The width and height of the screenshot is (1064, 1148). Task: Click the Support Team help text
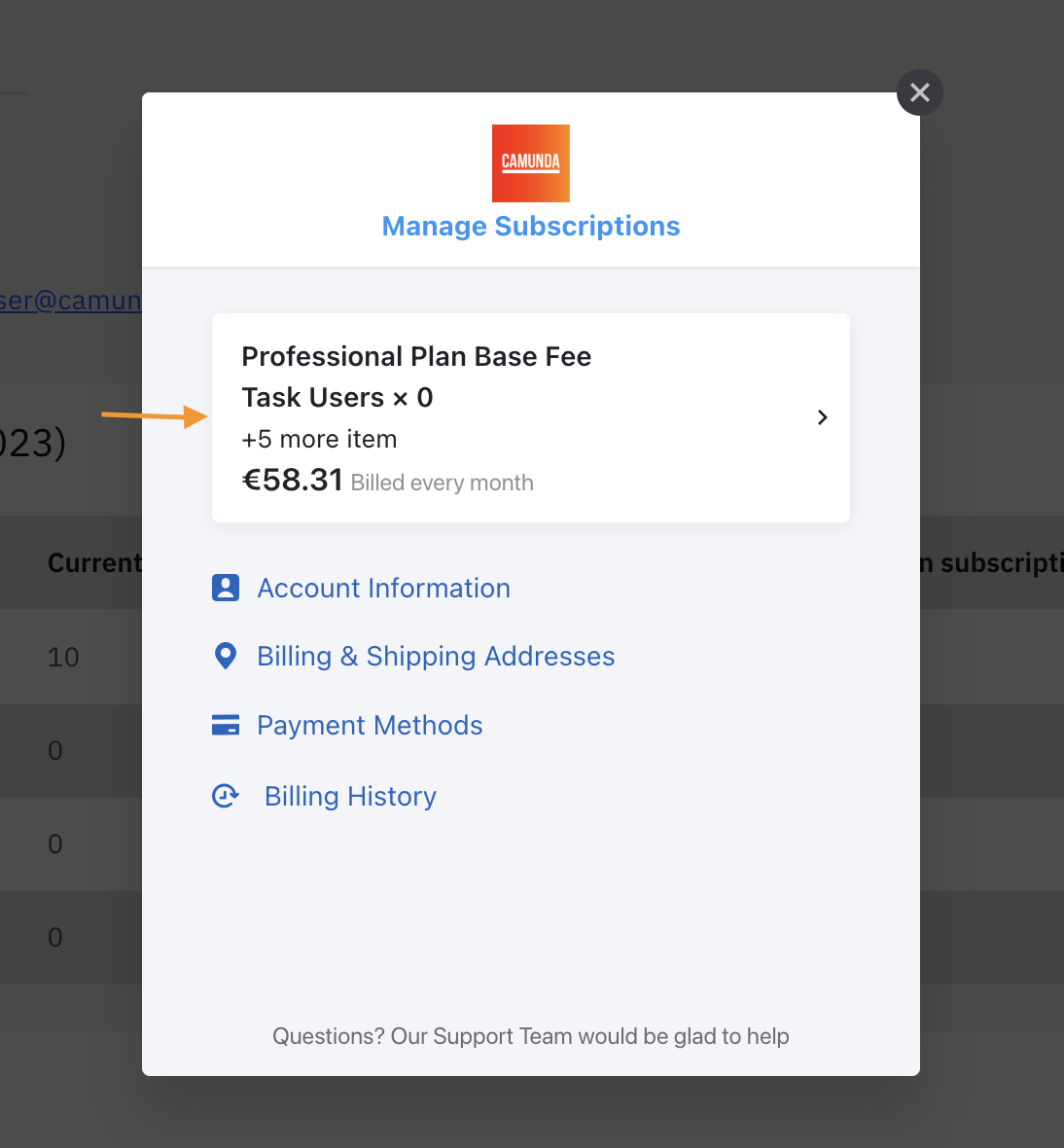pos(530,1036)
